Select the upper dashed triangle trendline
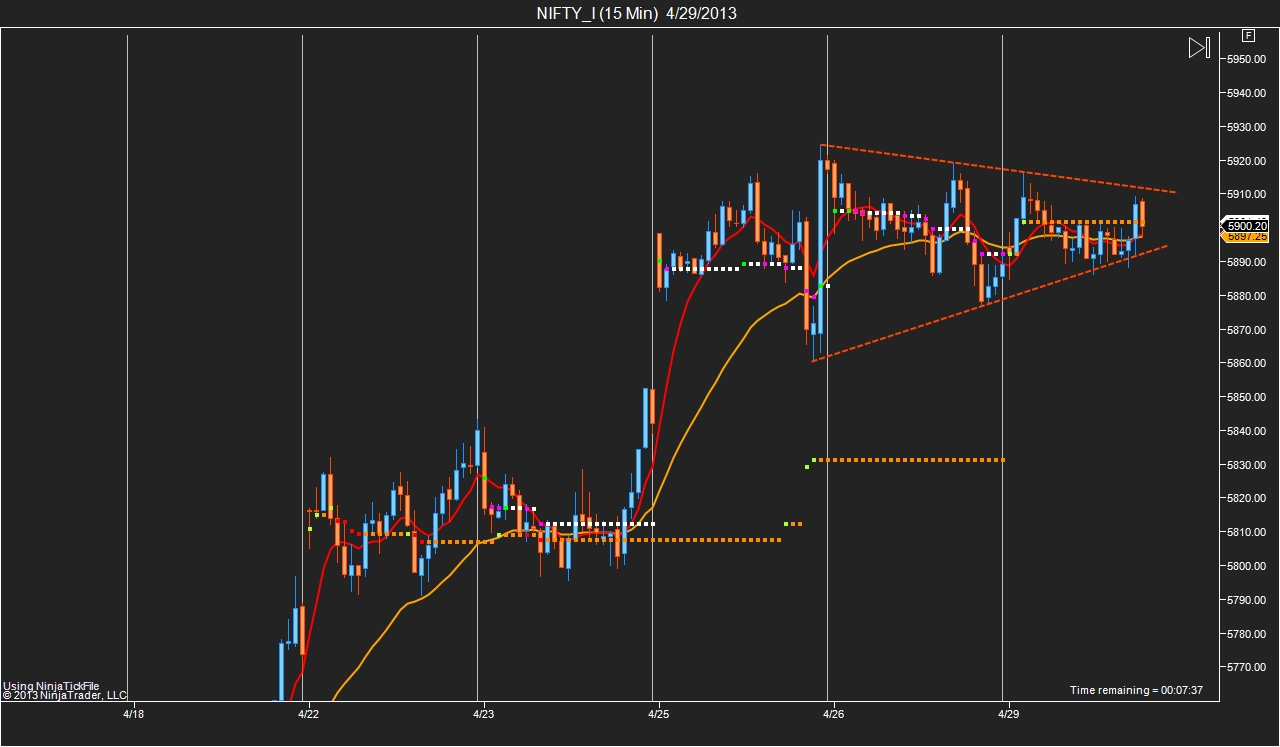 pyautogui.click(x=1000, y=169)
